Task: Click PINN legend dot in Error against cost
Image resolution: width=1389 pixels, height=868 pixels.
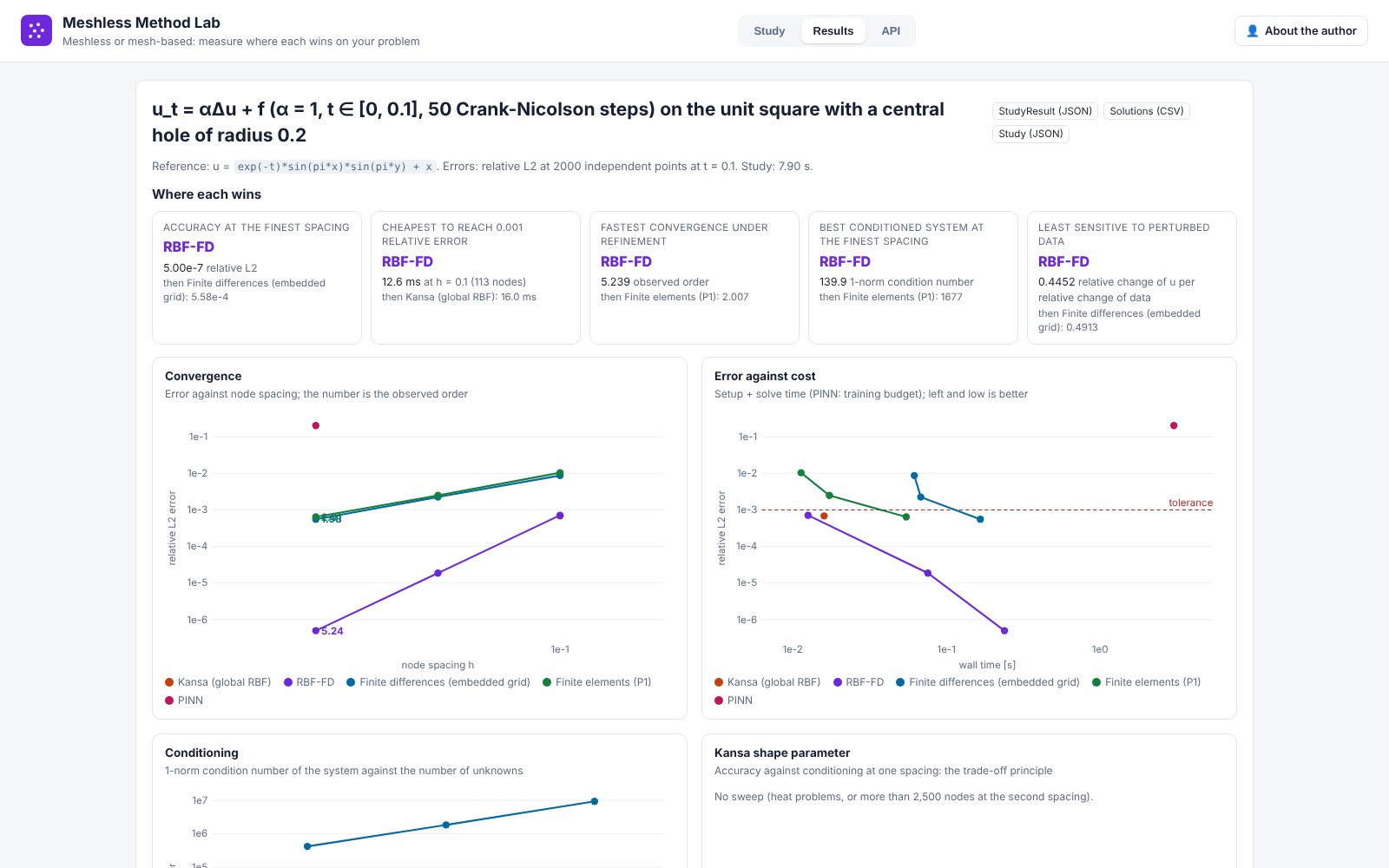Action: point(719,700)
